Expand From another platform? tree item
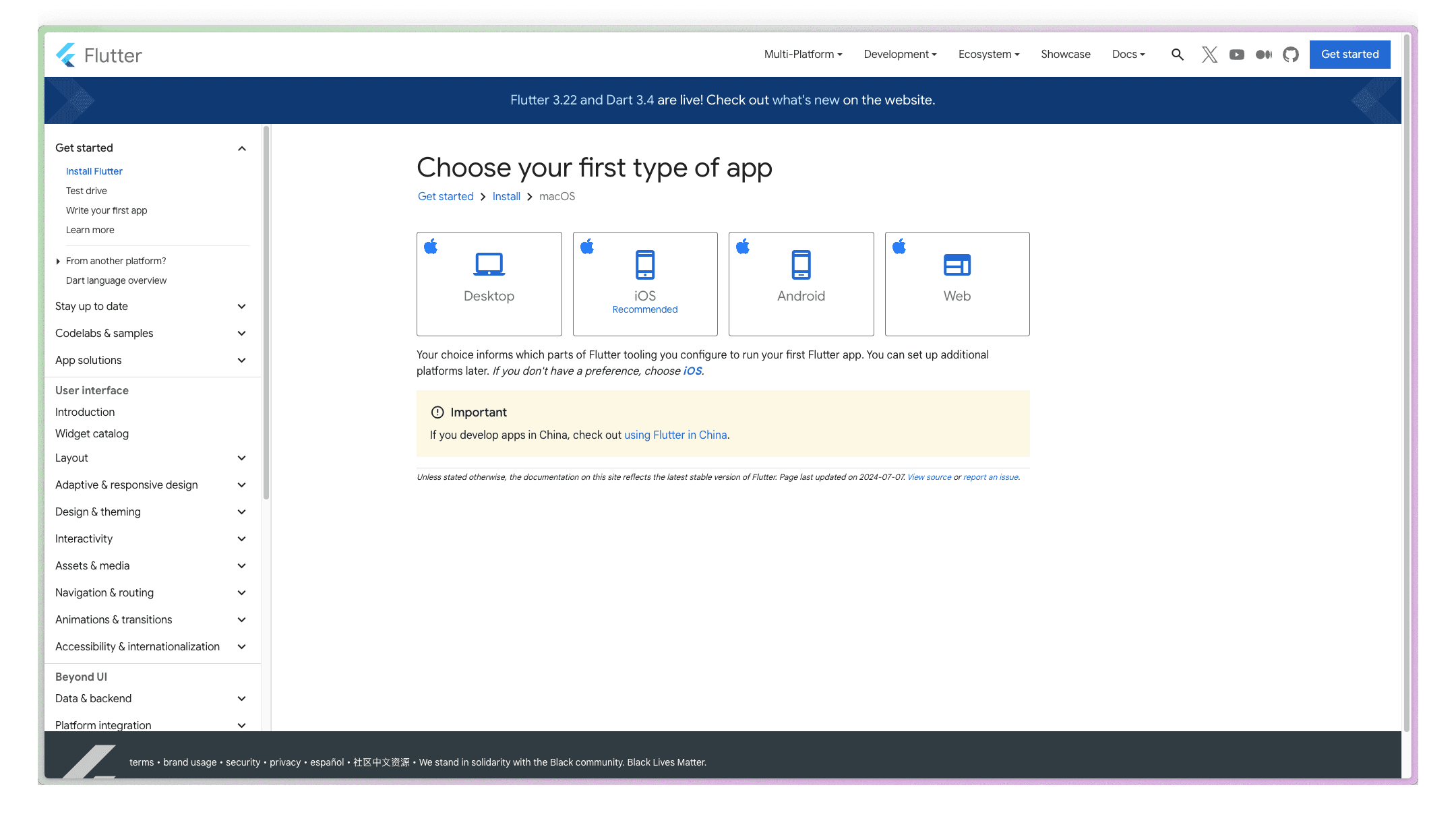Viewport: 1456px width, 835px height. click(x=58, y=261)
